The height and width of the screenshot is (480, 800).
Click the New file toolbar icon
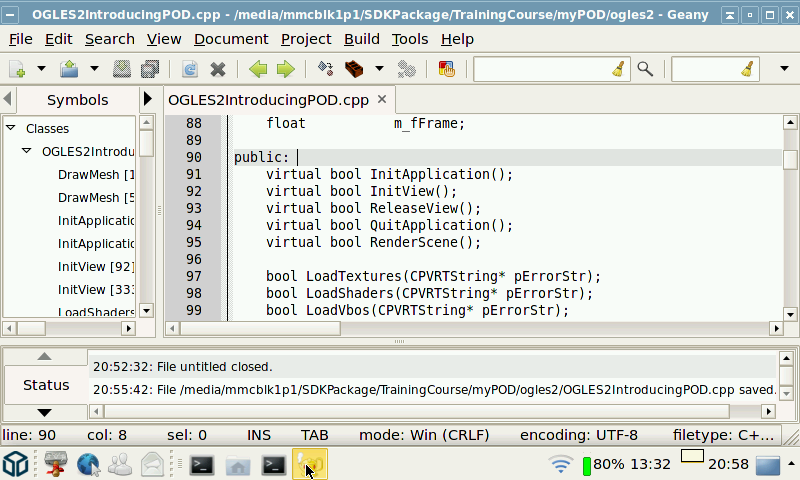(17, 69)
